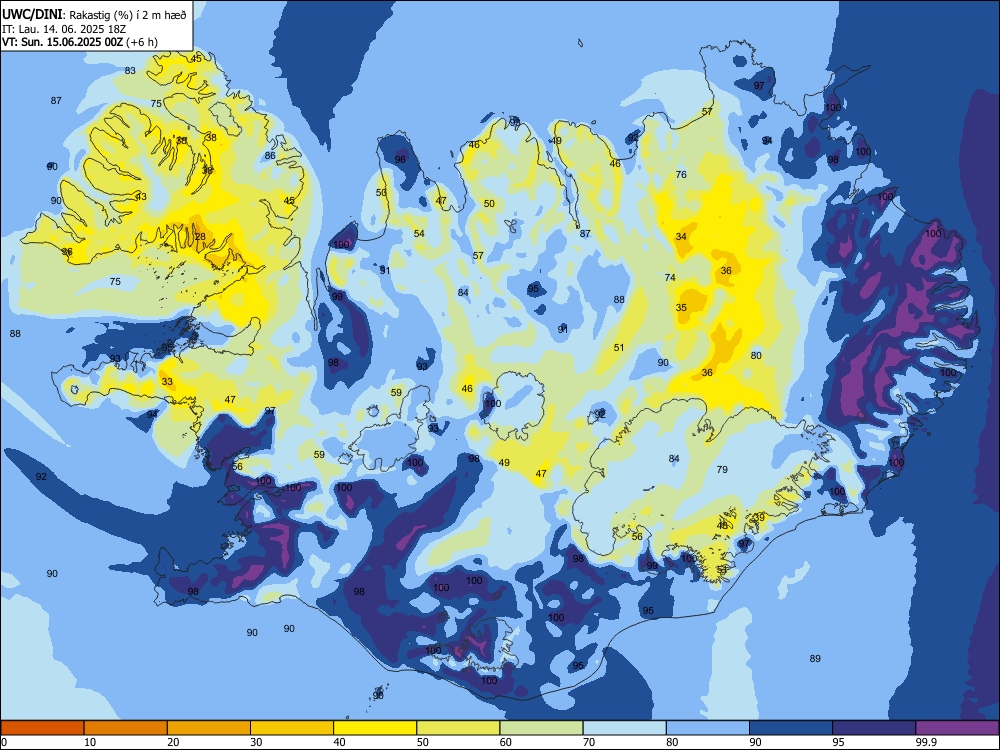
Task: Click the legend scale label 70
Action: [x=589, y=742]
